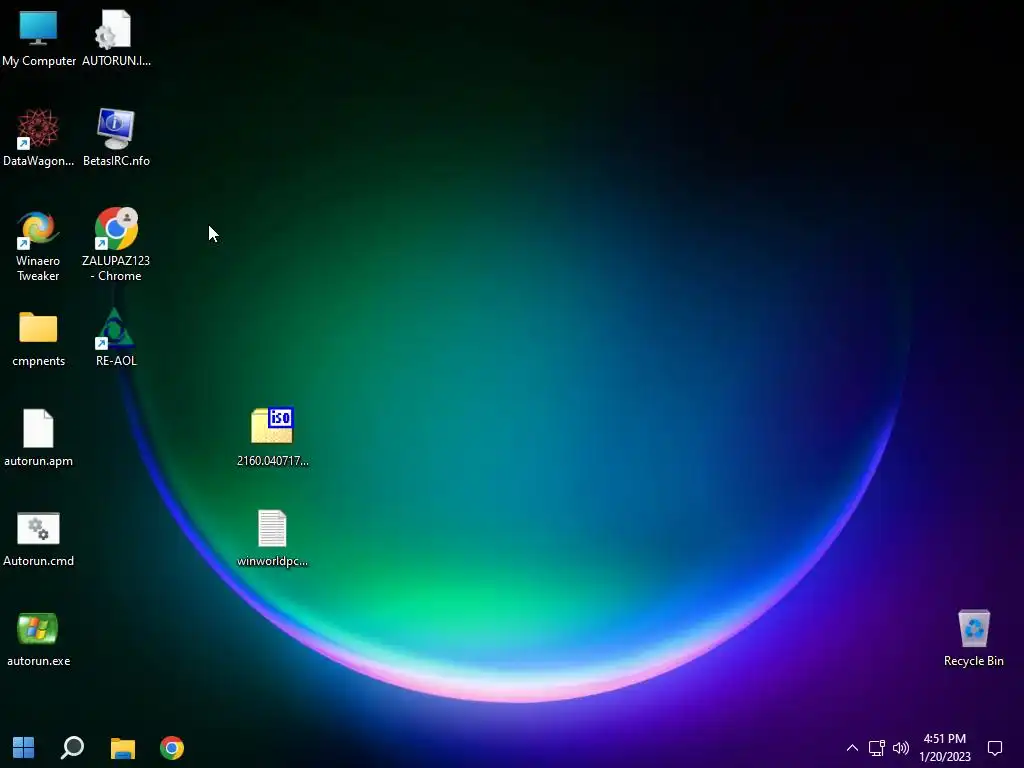Click the "Winaero Tweaker" label text
1024x768 pixels.
tap(38, 268)
